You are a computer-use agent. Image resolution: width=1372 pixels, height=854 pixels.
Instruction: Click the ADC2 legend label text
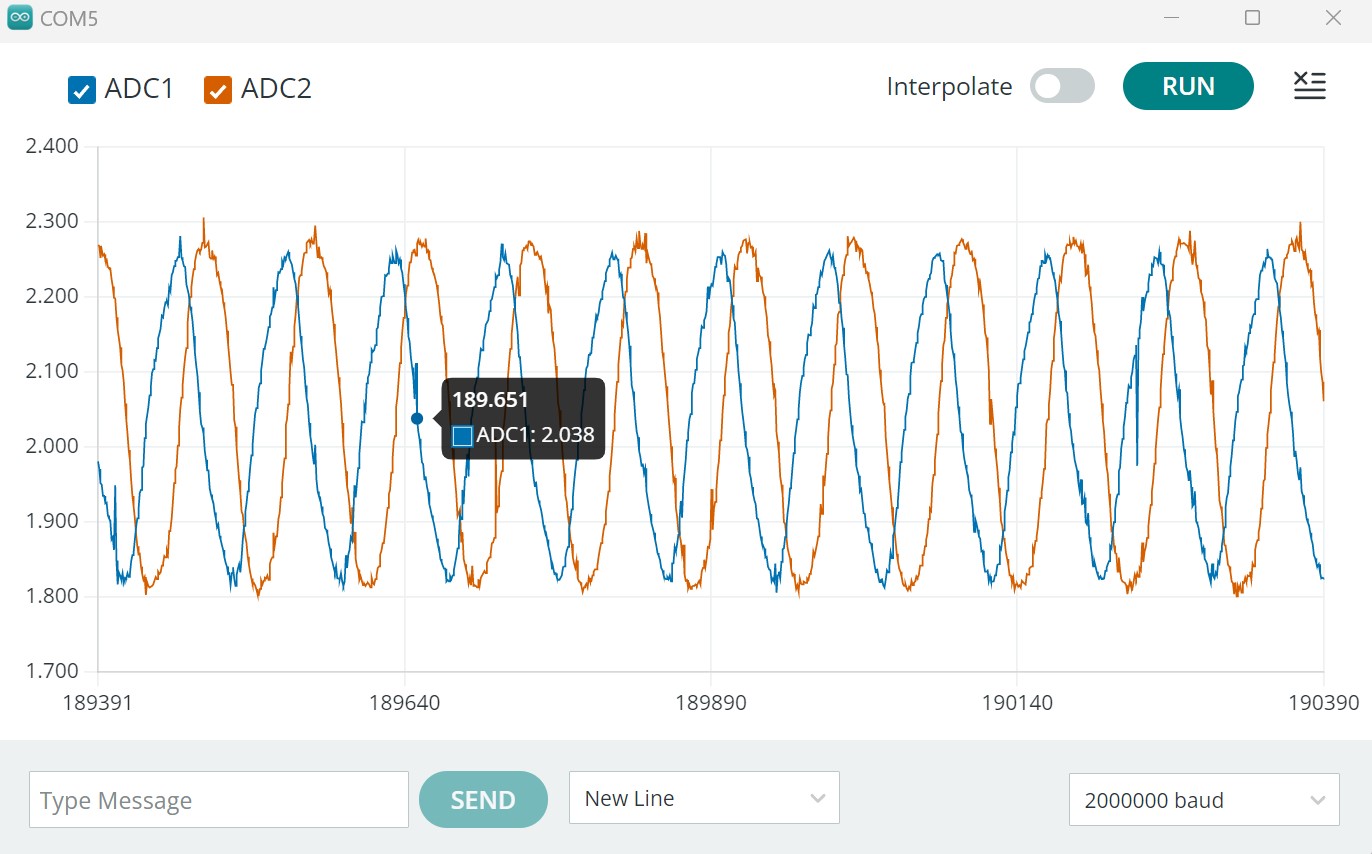(x=276, y=89)
